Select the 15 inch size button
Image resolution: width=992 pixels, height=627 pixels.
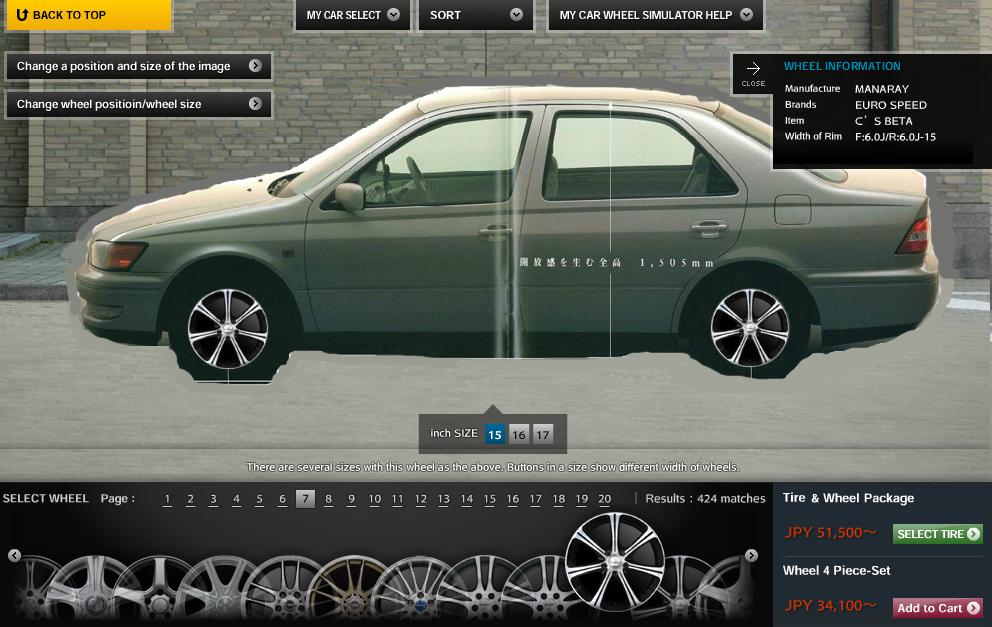tap(494, 434)
